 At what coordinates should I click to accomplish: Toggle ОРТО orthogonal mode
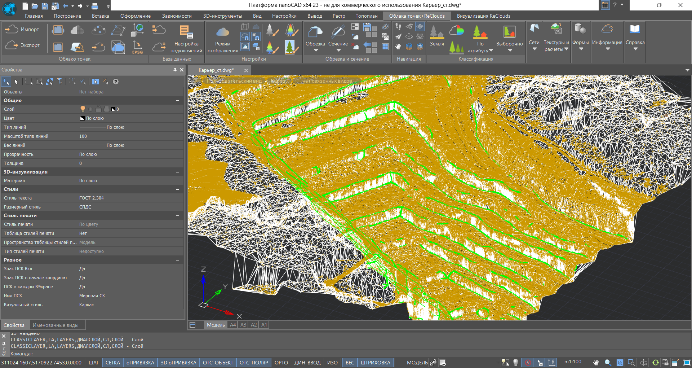tap(281, 363)
